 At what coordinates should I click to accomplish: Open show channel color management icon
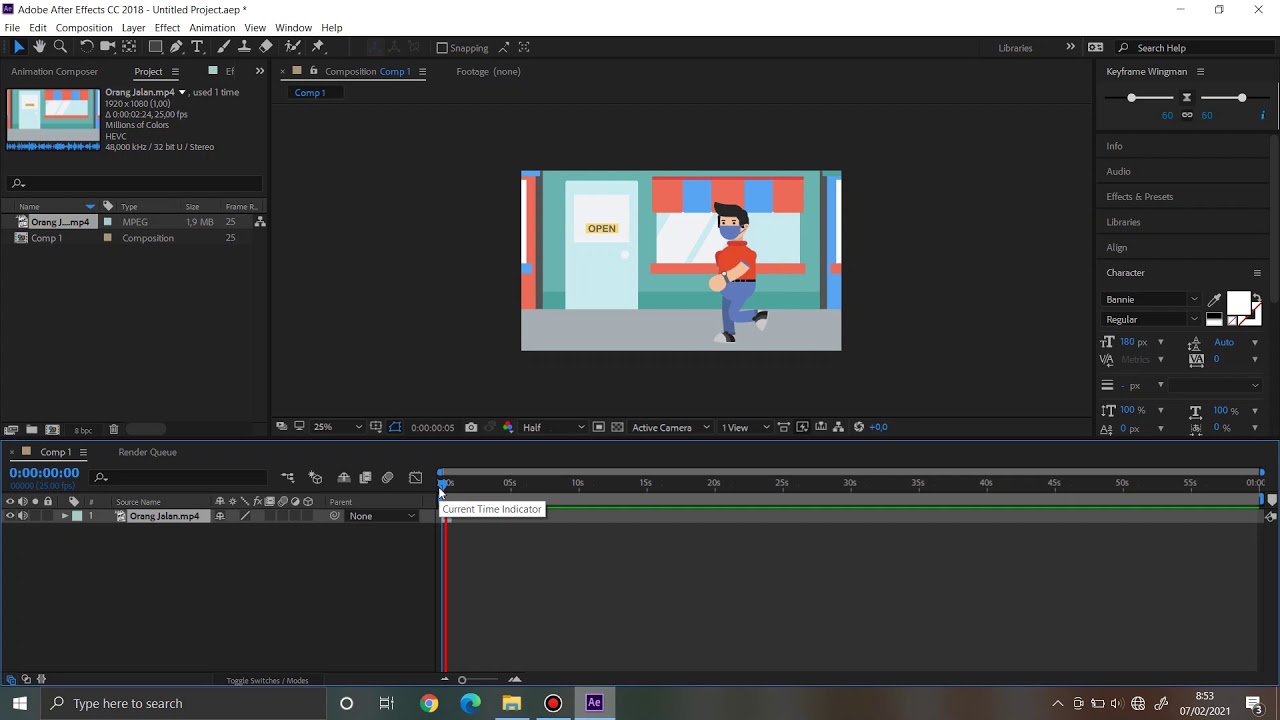point(508,427)
